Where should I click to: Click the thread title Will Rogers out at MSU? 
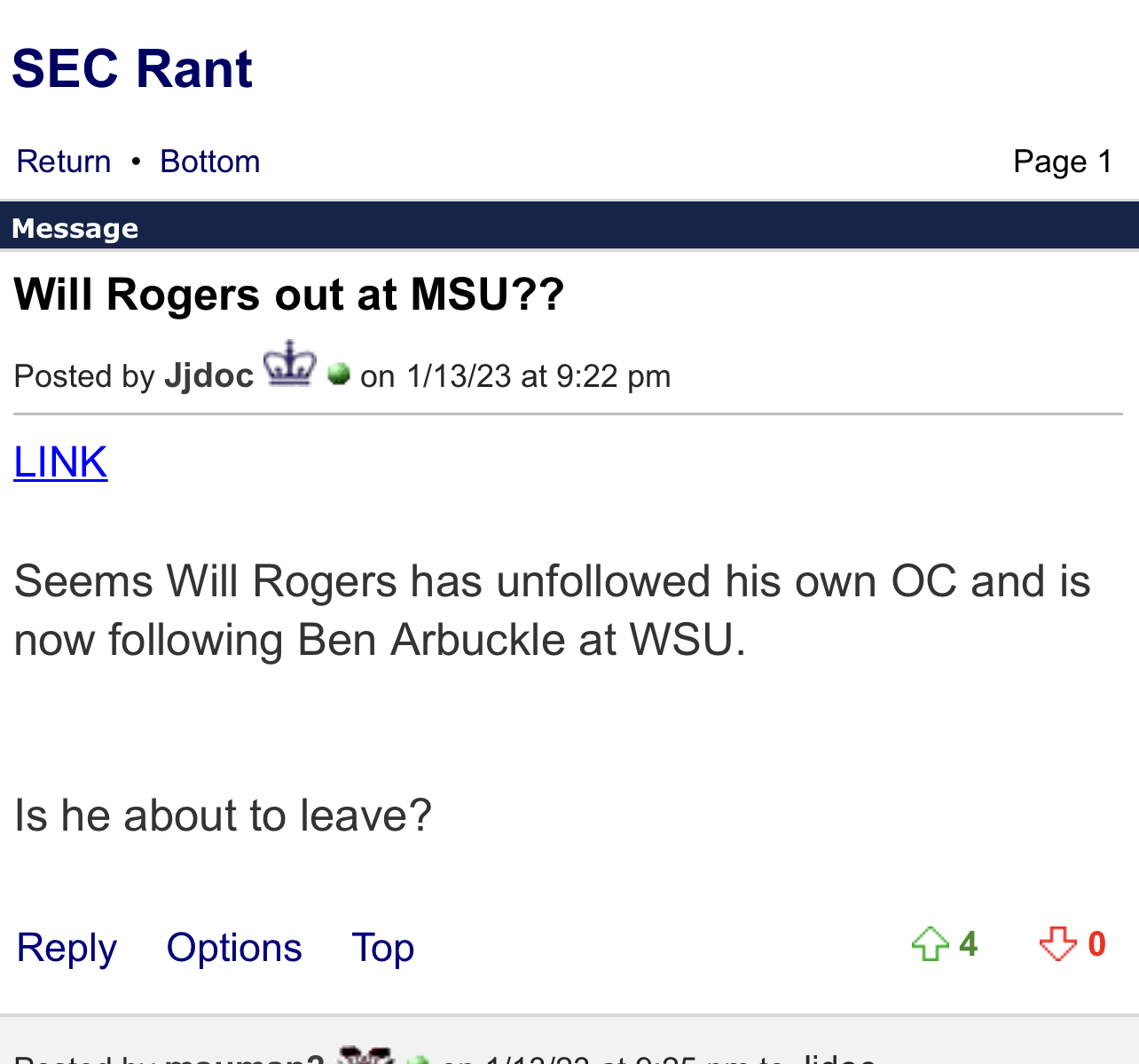289,295
